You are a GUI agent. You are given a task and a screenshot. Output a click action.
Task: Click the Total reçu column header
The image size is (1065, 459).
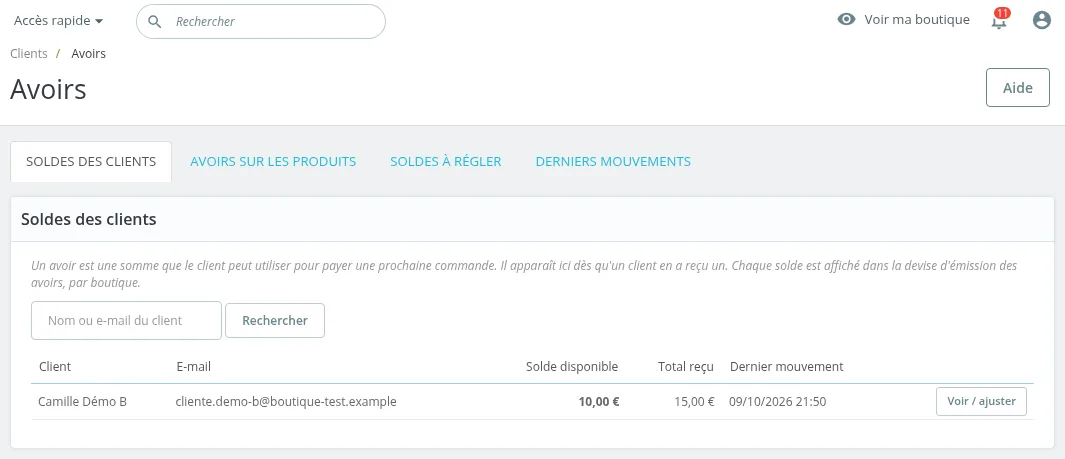tap(686, 367)
